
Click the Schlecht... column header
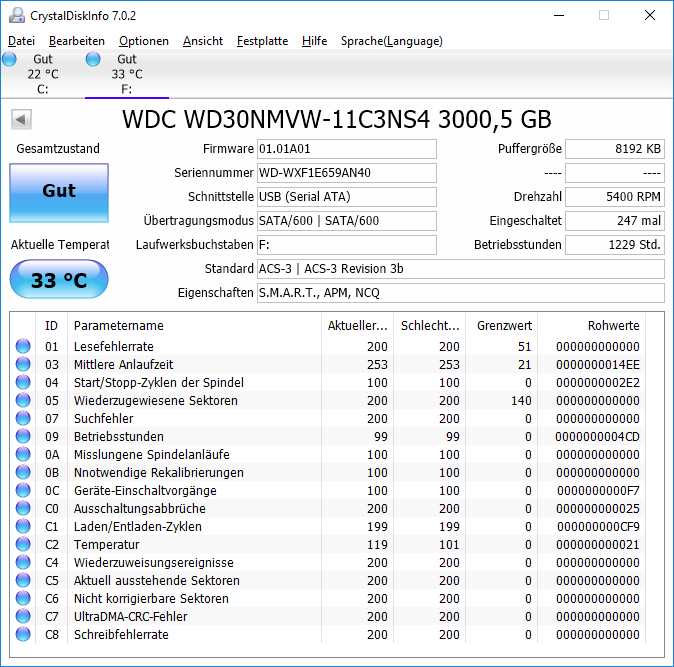click(x=430, y=326)
